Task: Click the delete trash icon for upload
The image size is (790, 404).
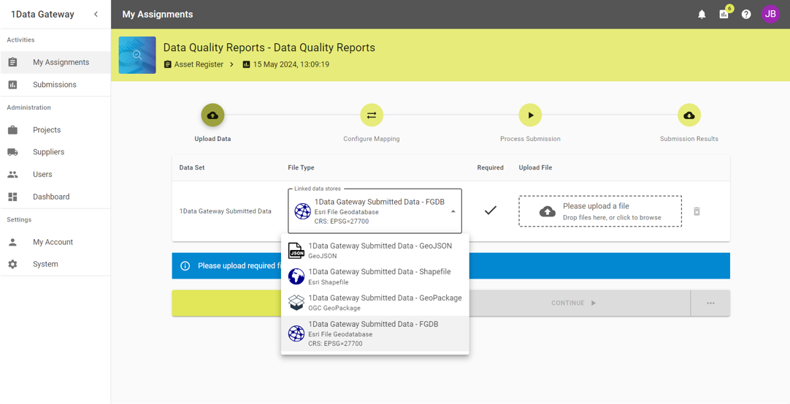Action: [697, 211]
